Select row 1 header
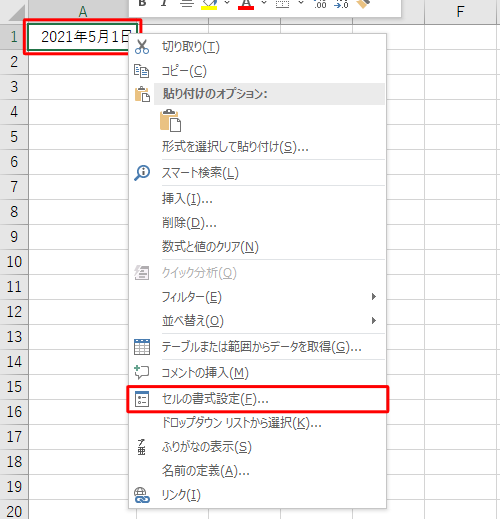Screen dimensions: 500x519 click(x=14, y=37)
